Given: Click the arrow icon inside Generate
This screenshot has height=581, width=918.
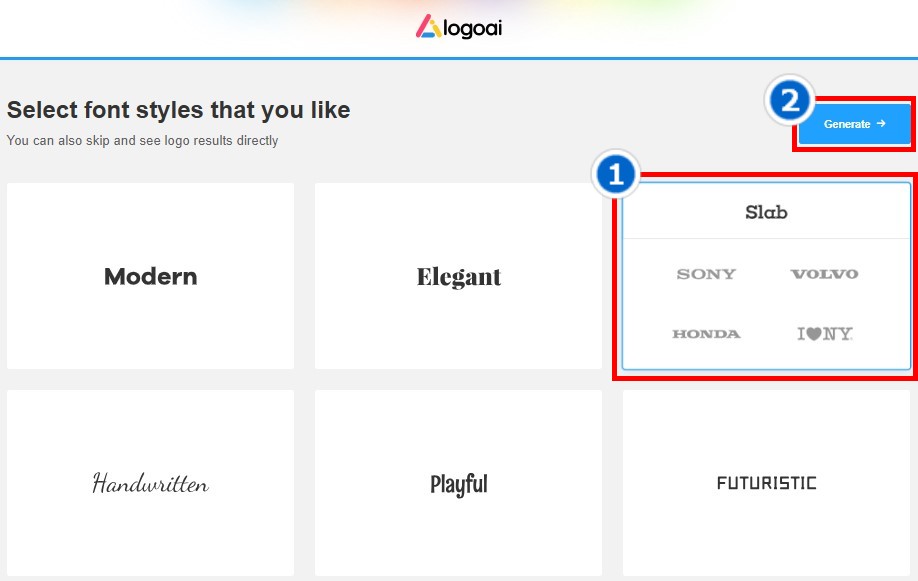Looking at the screenshot, I should click(x=881, y=124).
